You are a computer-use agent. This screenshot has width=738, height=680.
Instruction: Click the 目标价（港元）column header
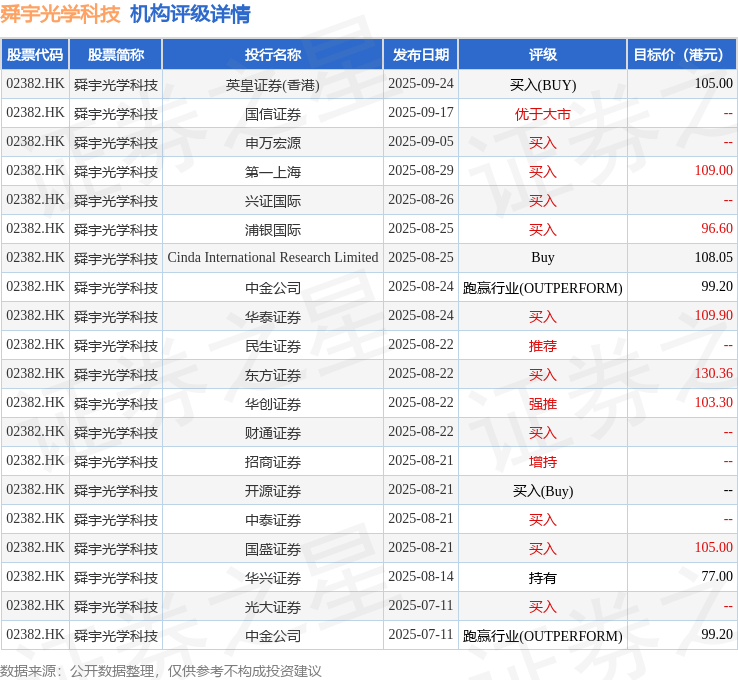pos(682,55)
